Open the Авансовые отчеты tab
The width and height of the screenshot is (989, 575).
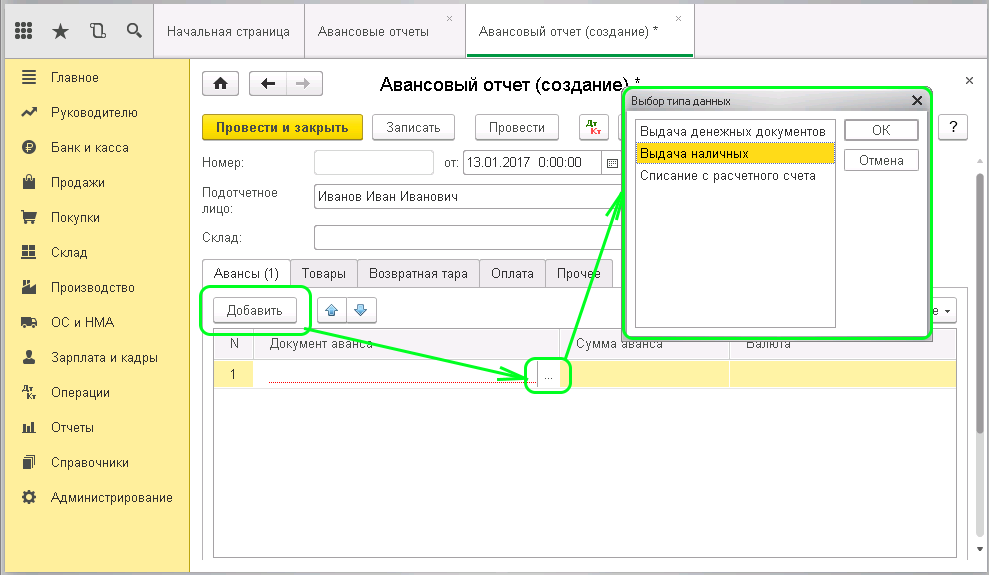[374, 31]
